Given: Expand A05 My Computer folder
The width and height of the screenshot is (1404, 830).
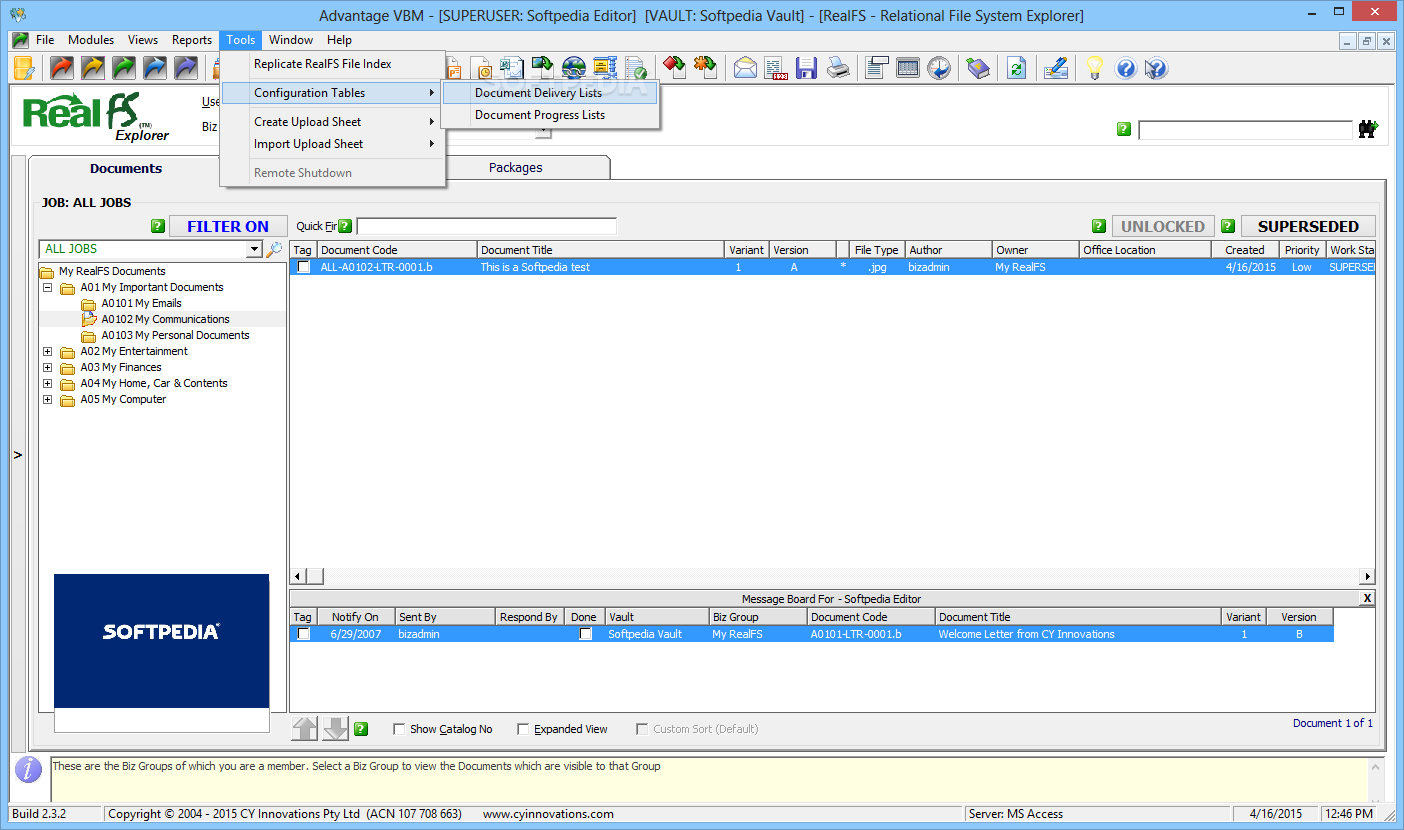Looking at the screenshot, I should pyautogui.click(x=47, y=399).
